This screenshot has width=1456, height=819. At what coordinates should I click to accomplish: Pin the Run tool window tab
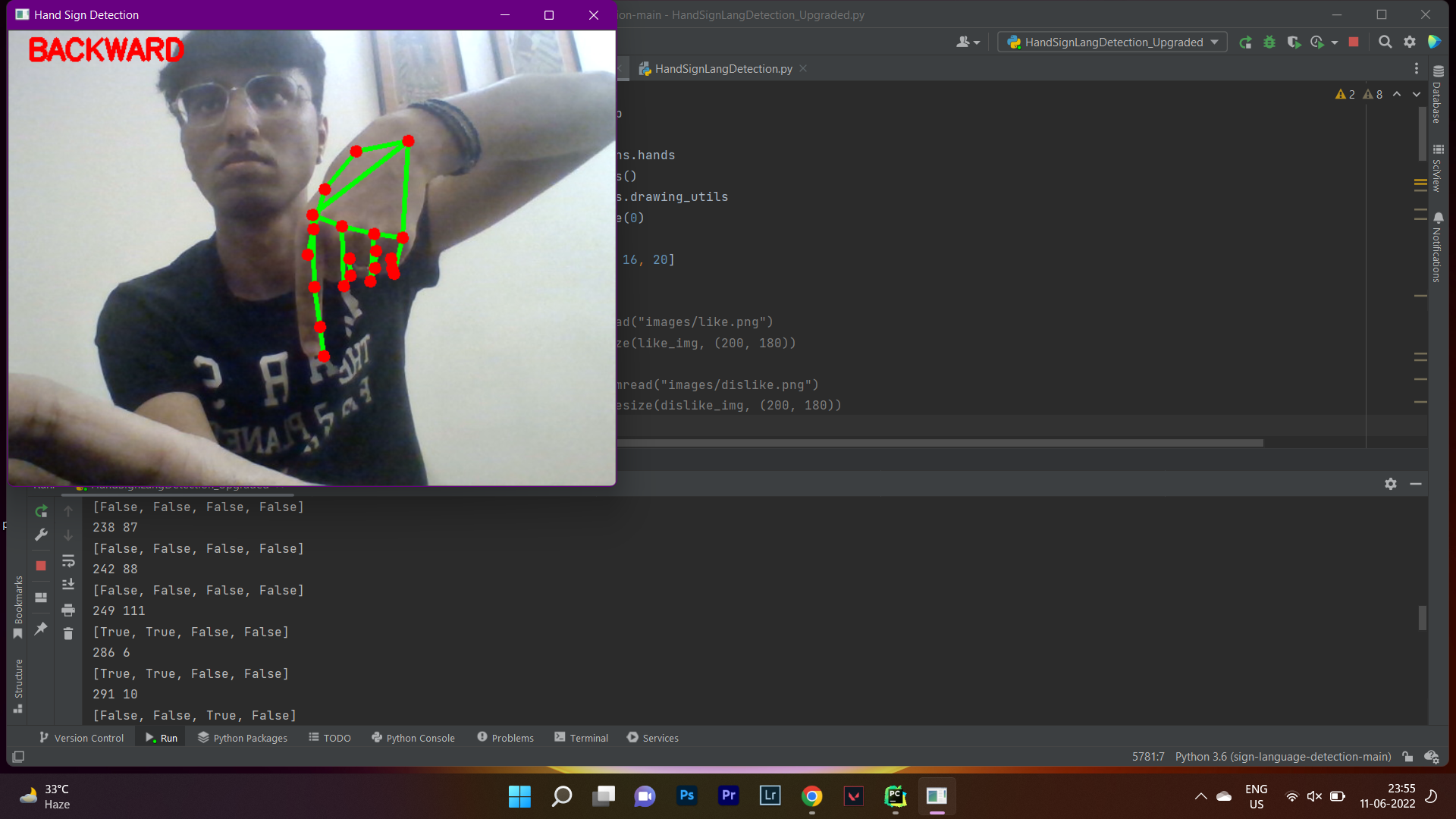pyautogui.click(x=41, y=629)
